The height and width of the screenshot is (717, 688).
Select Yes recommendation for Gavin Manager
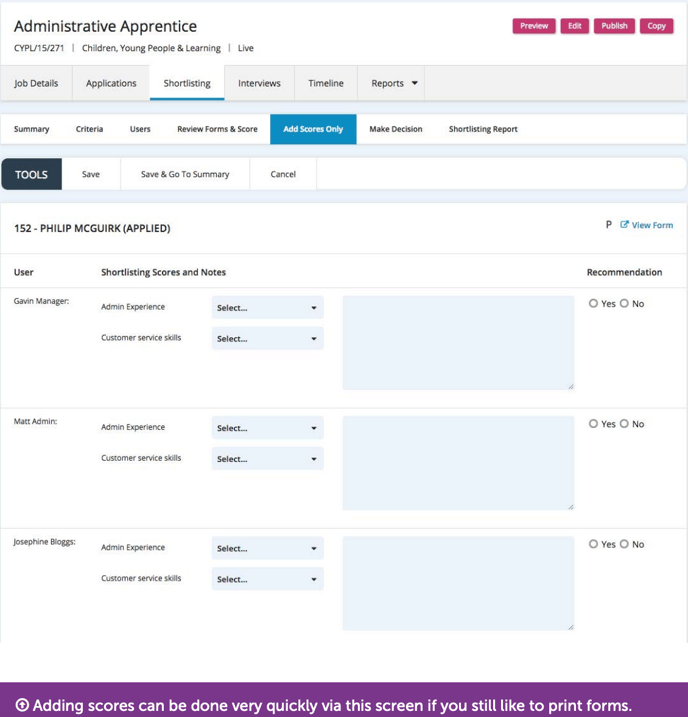tap(593, 303)
